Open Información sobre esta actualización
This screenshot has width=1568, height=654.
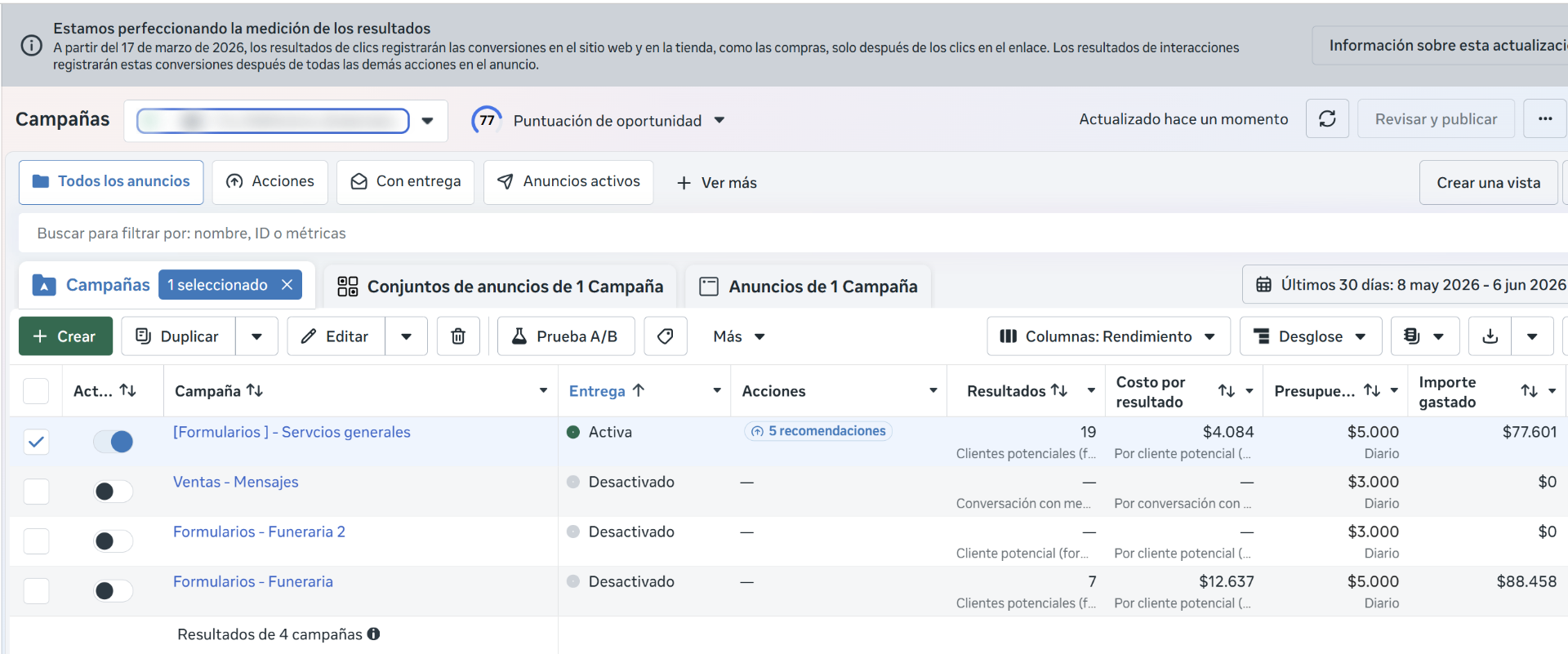pos(1442,46)
